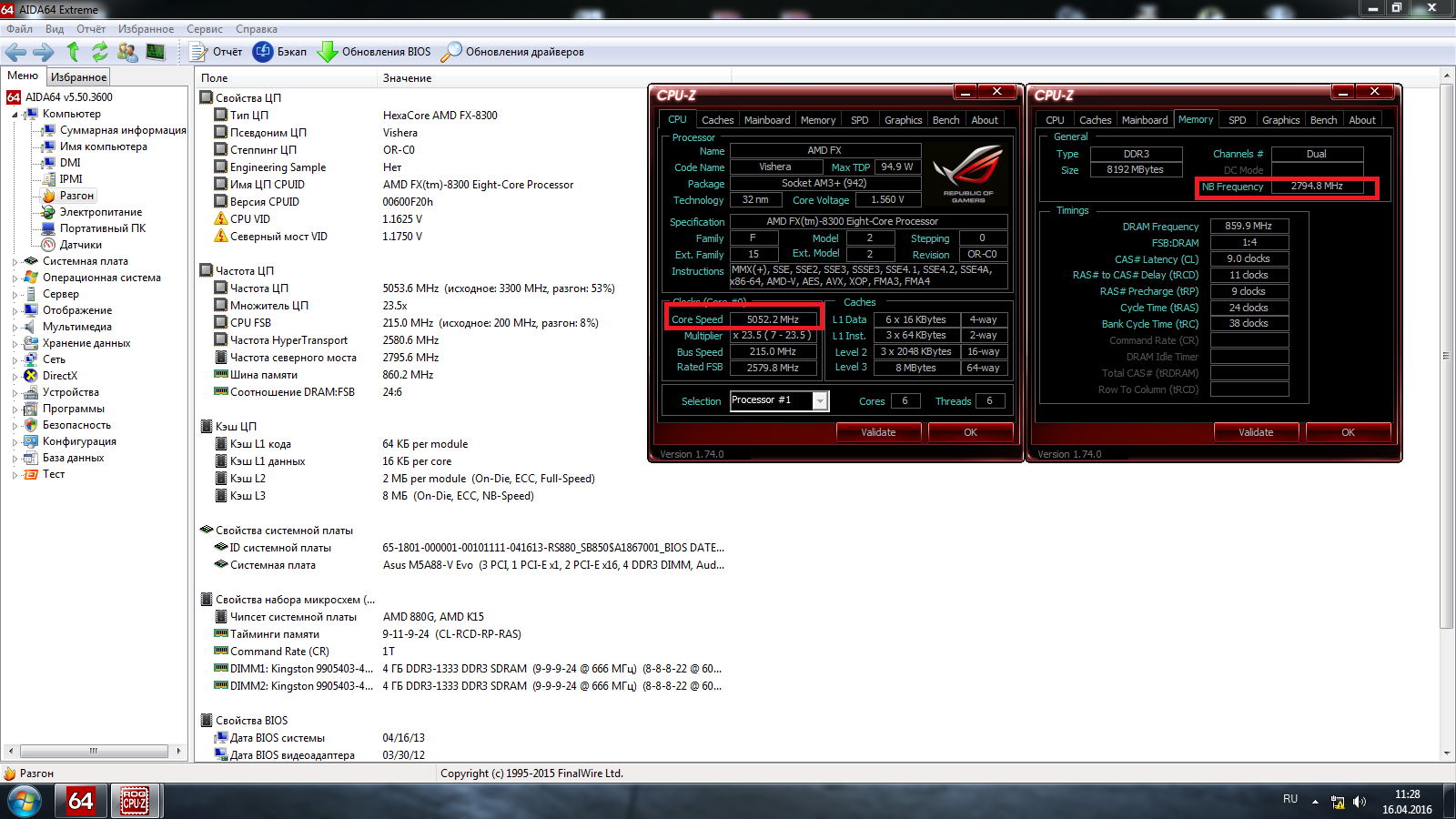Open About tab in CPU-Z window showing Memory timings
This screenshot has width=1456, height=819.
(1361, 120)
